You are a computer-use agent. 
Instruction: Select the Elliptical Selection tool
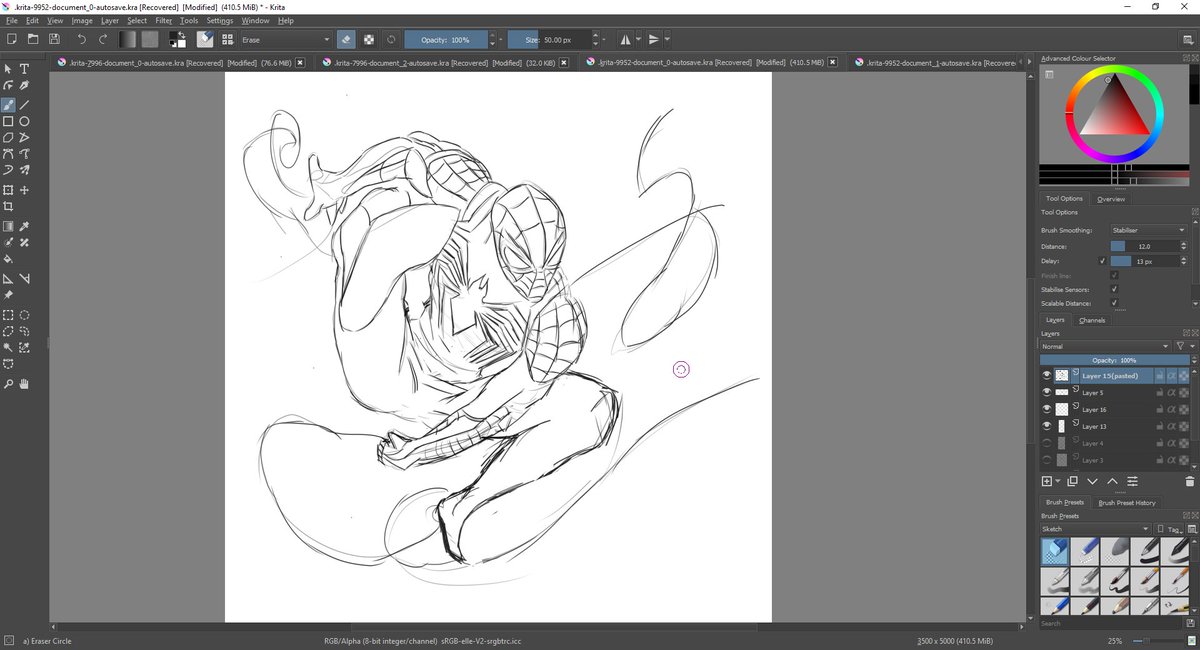pyautogui.click(x=24, y=314)
